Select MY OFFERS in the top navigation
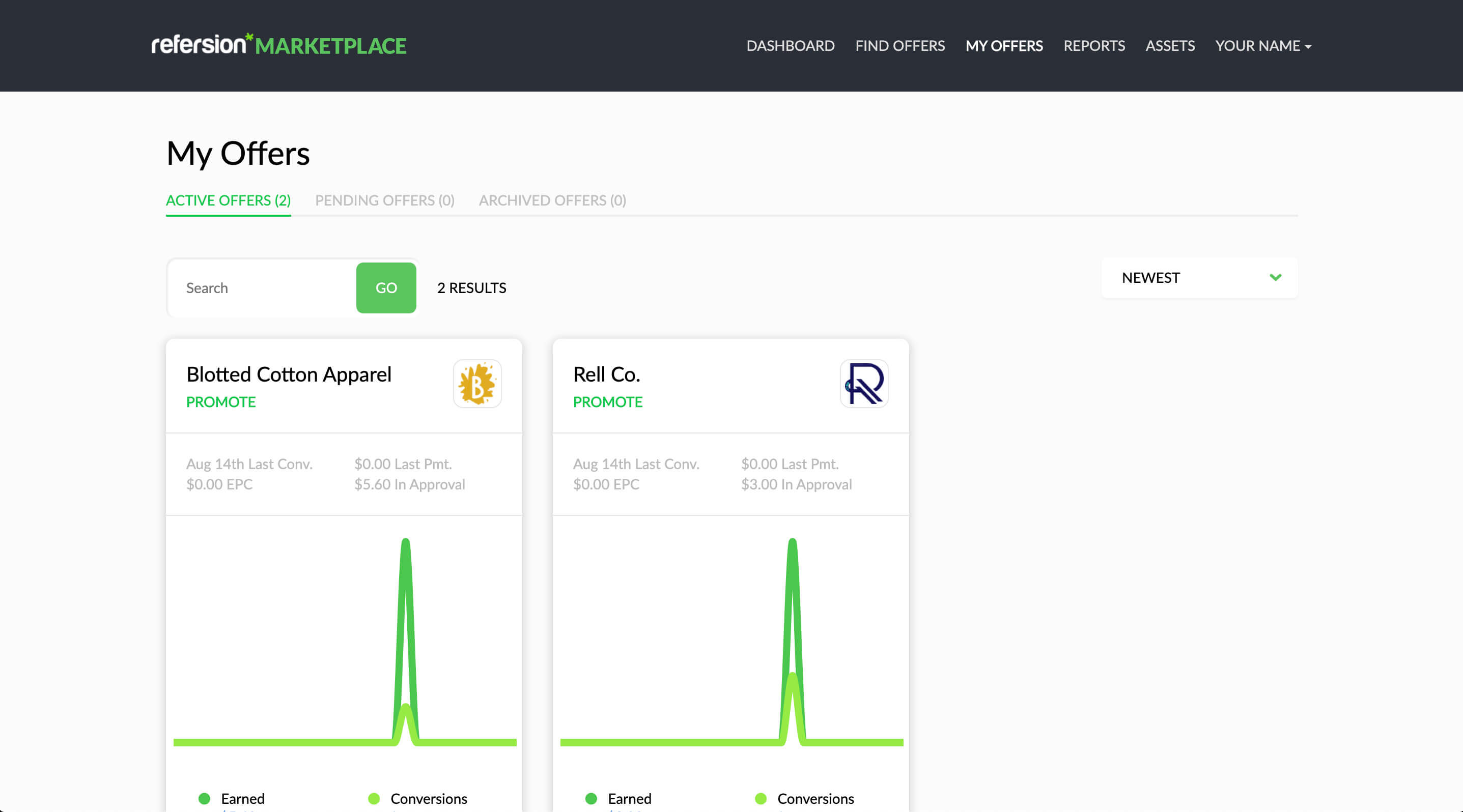The image size is (1463, 812). [1004, 45]
